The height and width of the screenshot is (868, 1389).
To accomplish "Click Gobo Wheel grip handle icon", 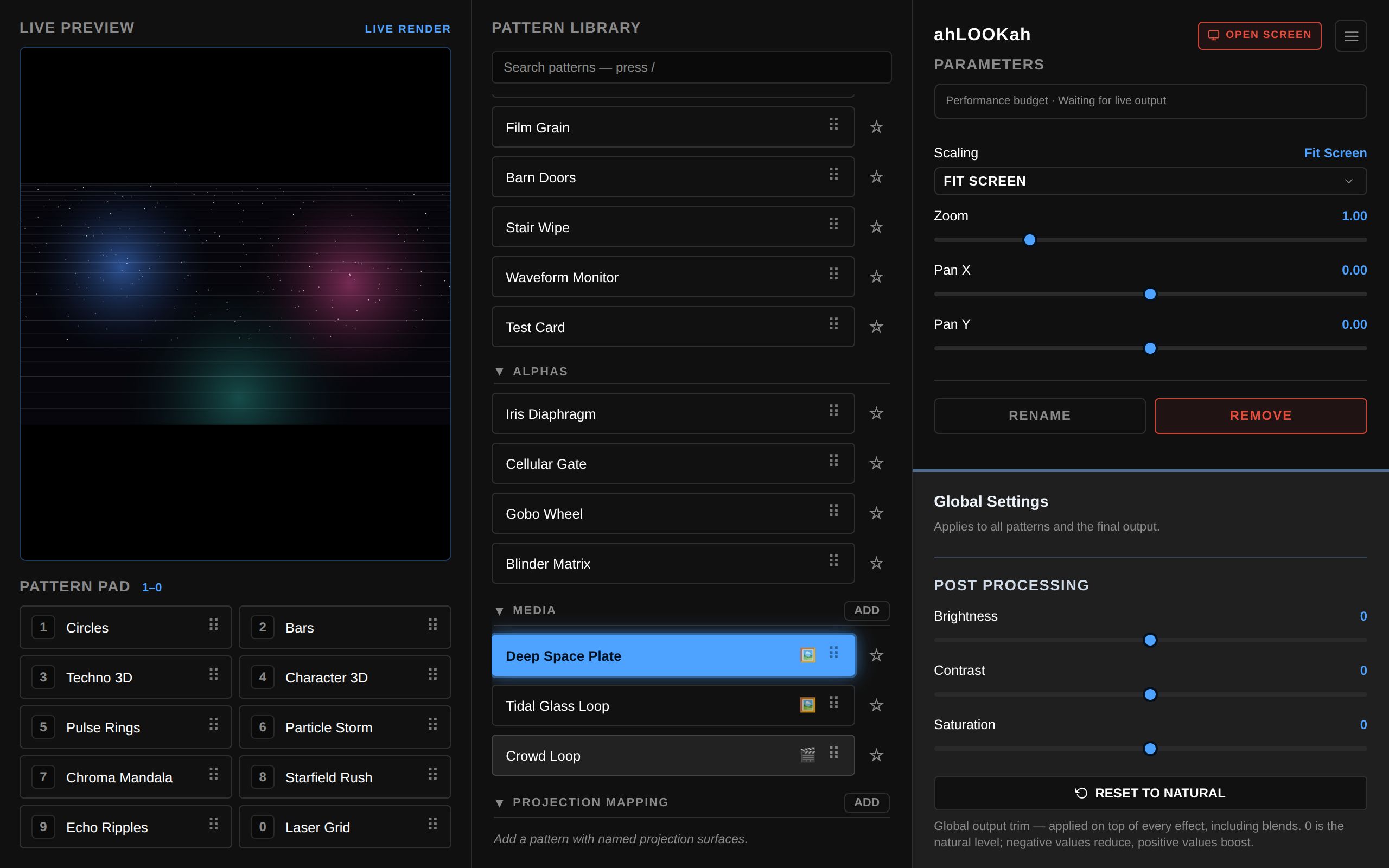I will click(833, 510).
